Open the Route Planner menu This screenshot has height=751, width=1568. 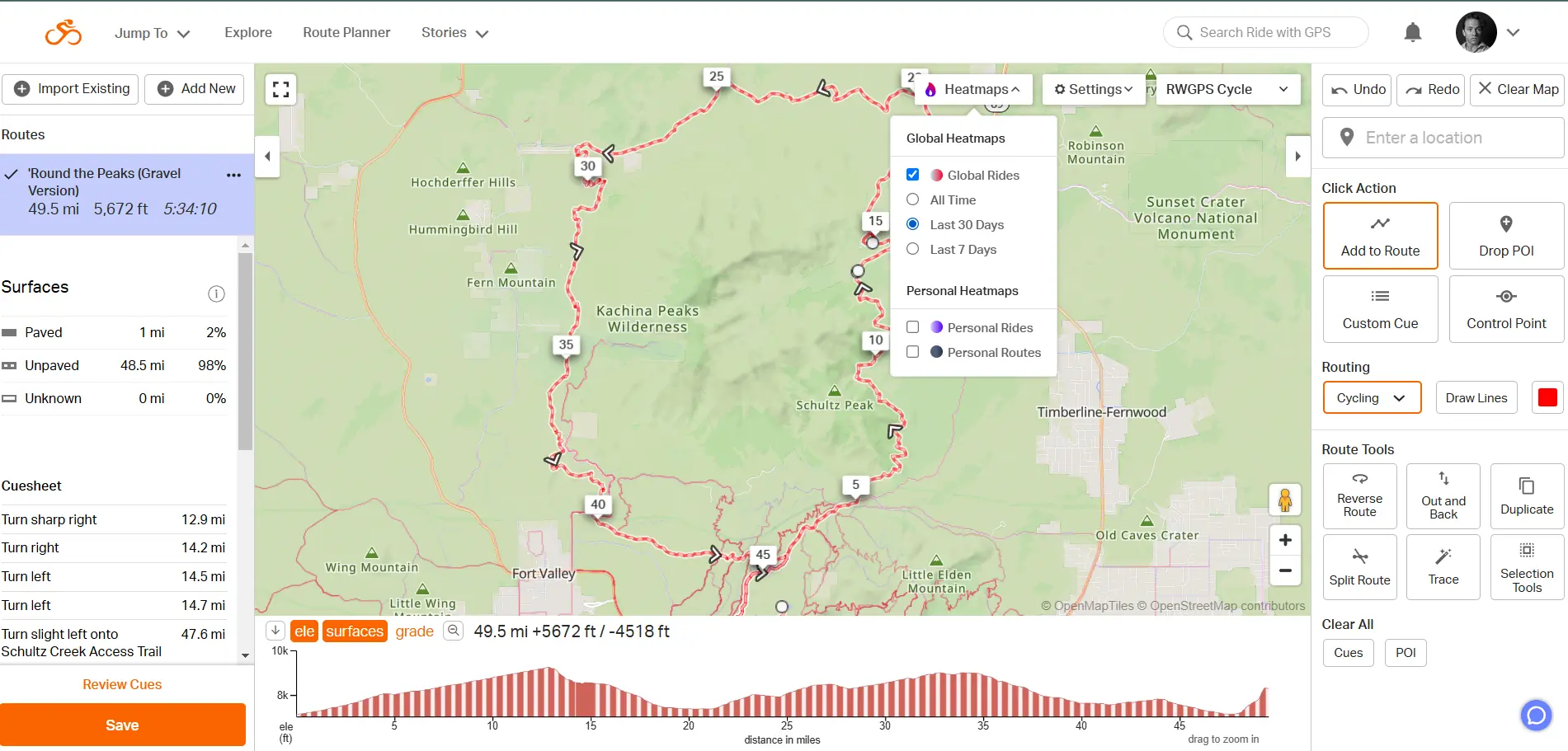pos(346,32)
